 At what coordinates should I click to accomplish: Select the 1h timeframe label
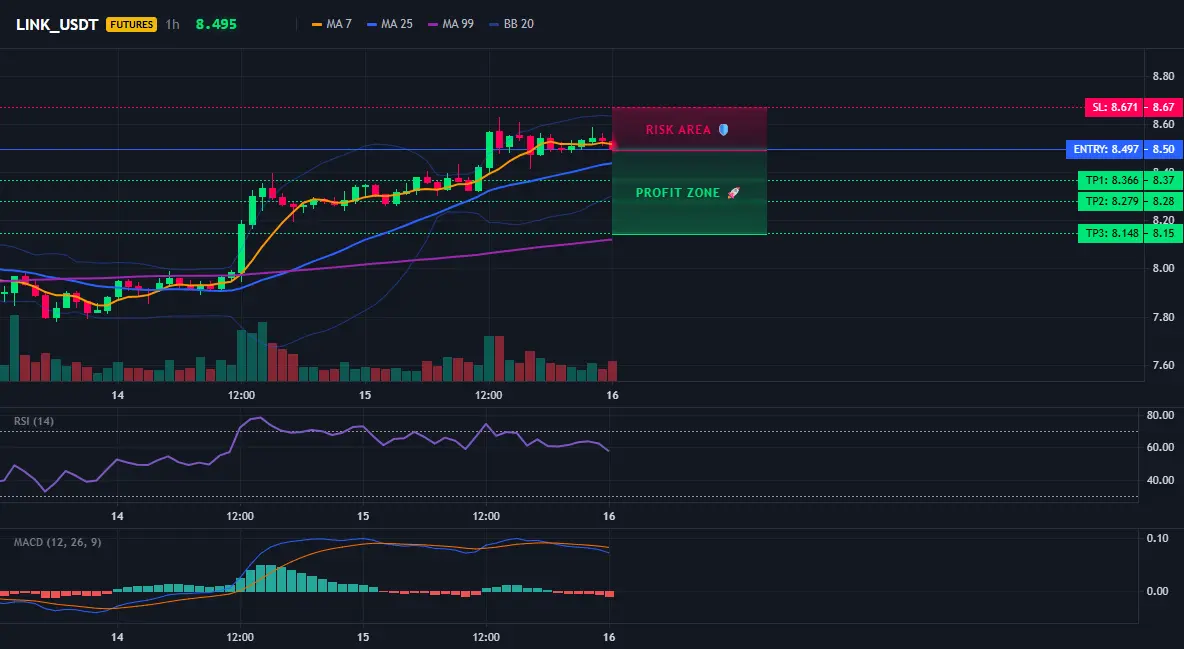[x=173, y=24]
